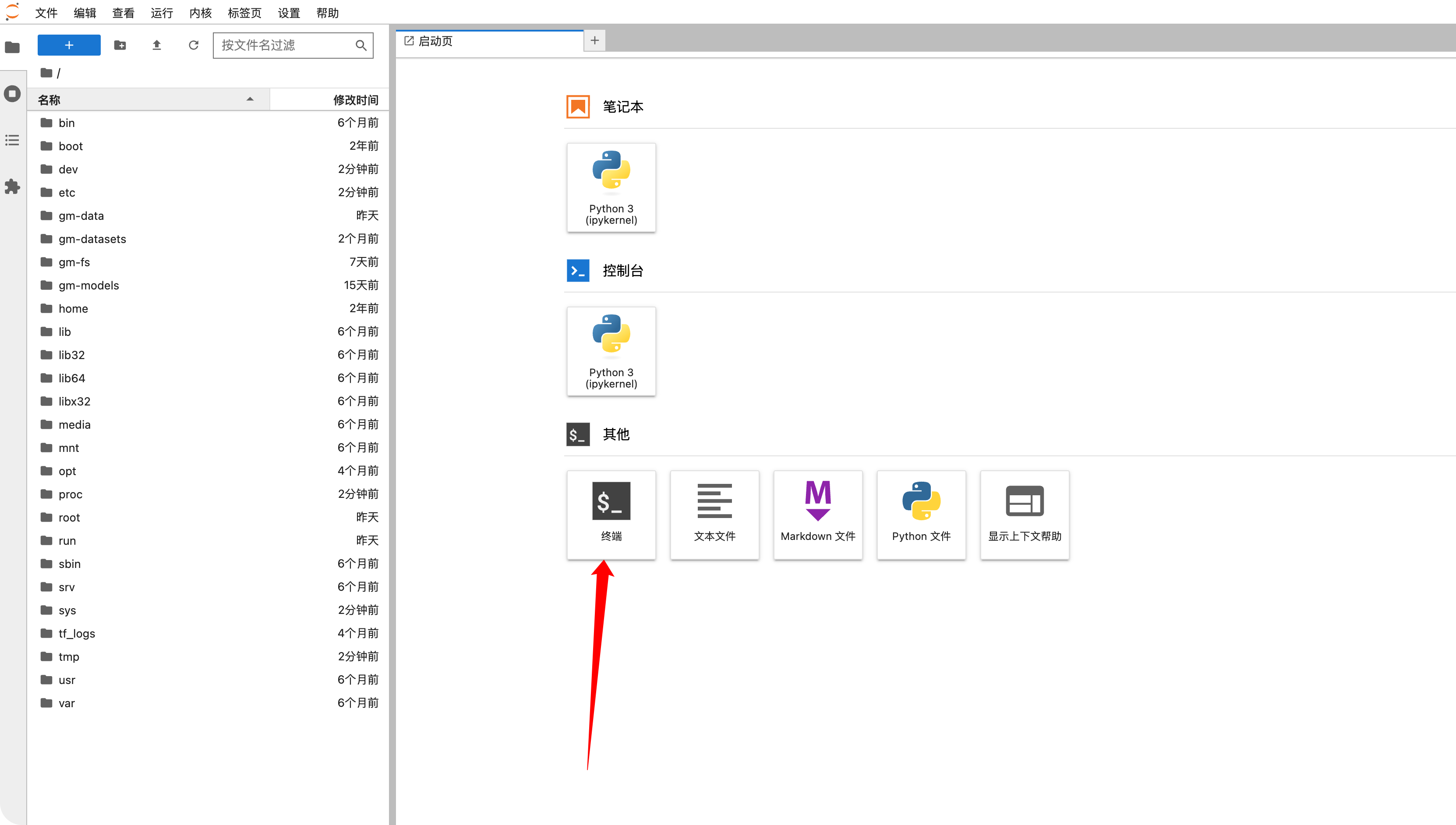The image size is (1456, 825).
Task: Open the file browser sidebar icon
Action: point(12,47)
